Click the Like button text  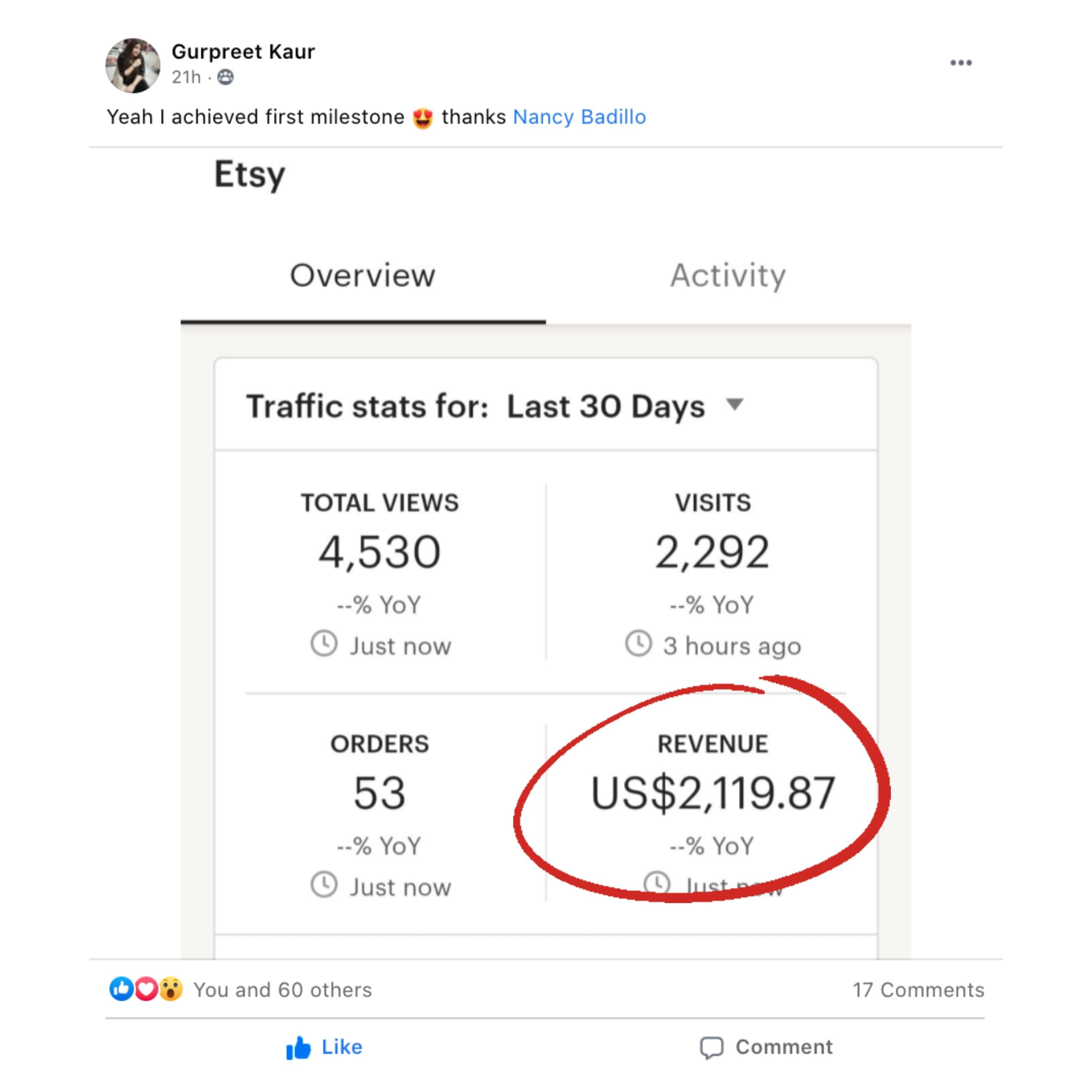tap(342, 1047)
